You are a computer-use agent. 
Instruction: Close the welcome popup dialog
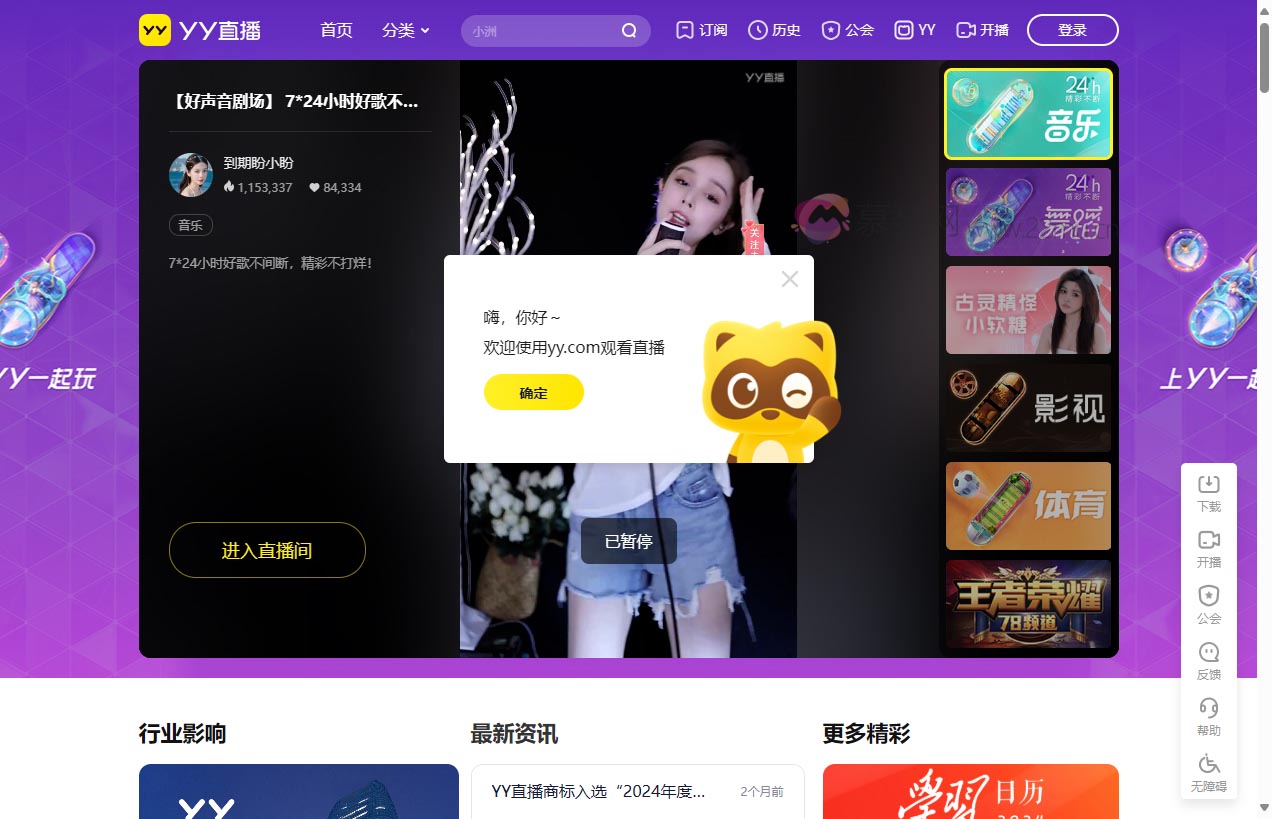tap(789, 279)
